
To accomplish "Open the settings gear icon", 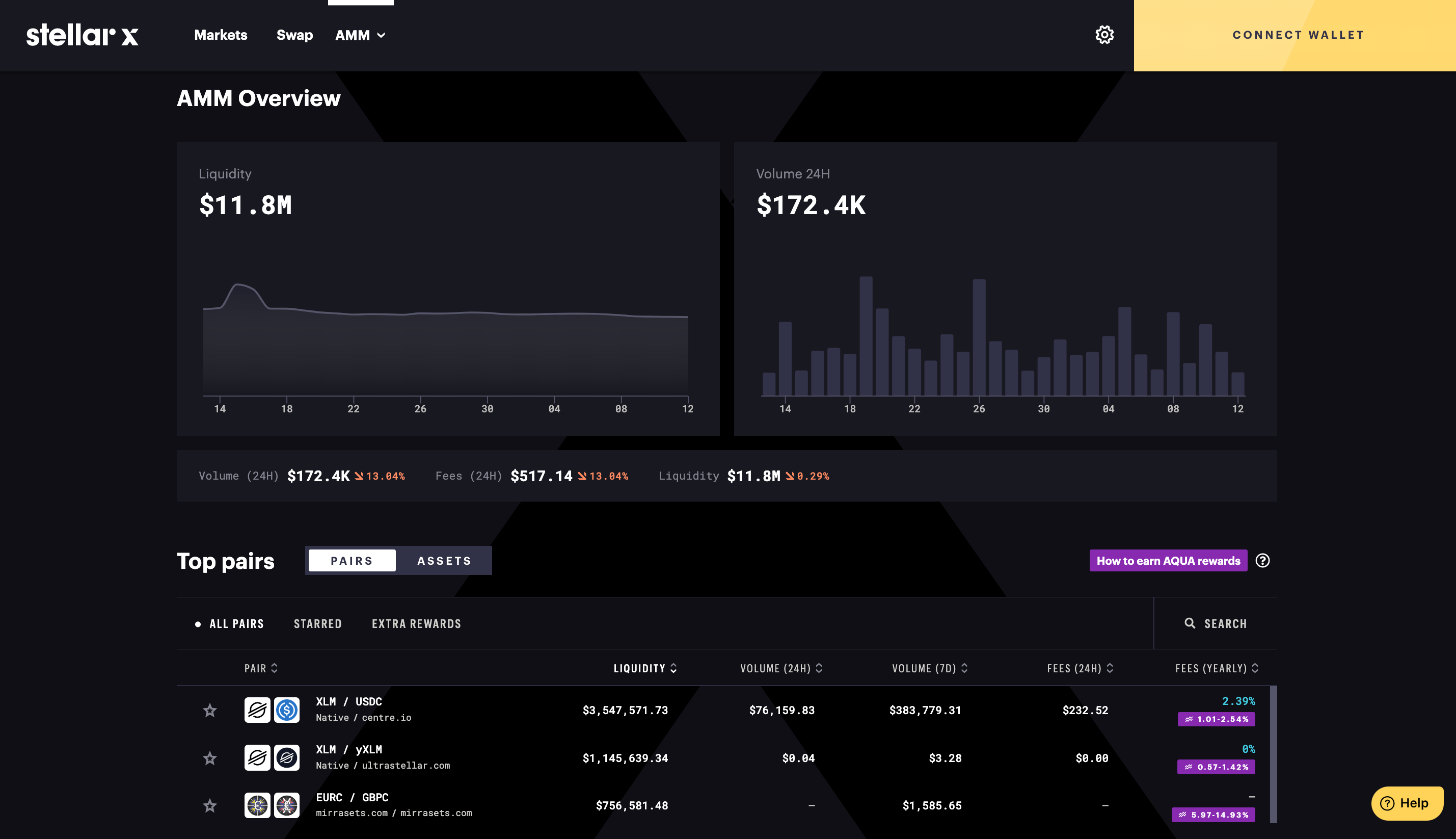I will [x=1104, y=35].
